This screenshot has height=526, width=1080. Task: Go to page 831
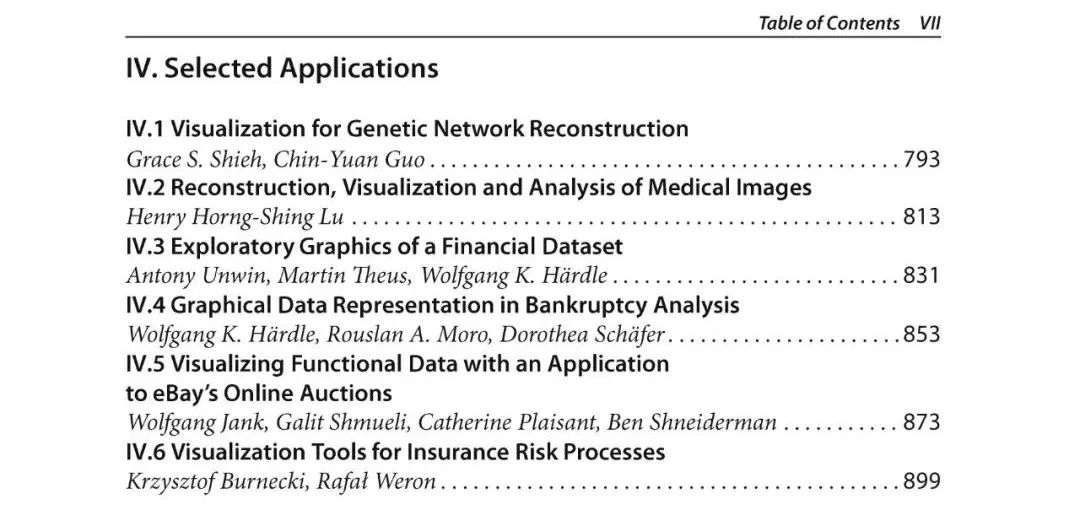921,276
